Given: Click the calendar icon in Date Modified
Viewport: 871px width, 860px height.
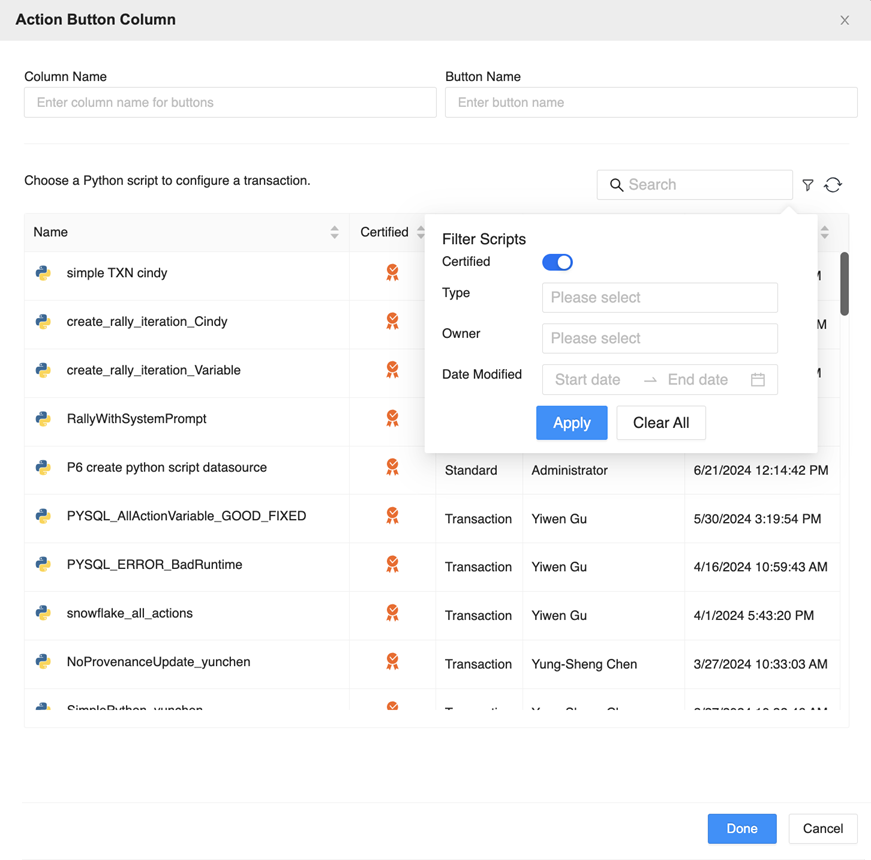Looking at the screenshot, I should click(x=758, y=380).
